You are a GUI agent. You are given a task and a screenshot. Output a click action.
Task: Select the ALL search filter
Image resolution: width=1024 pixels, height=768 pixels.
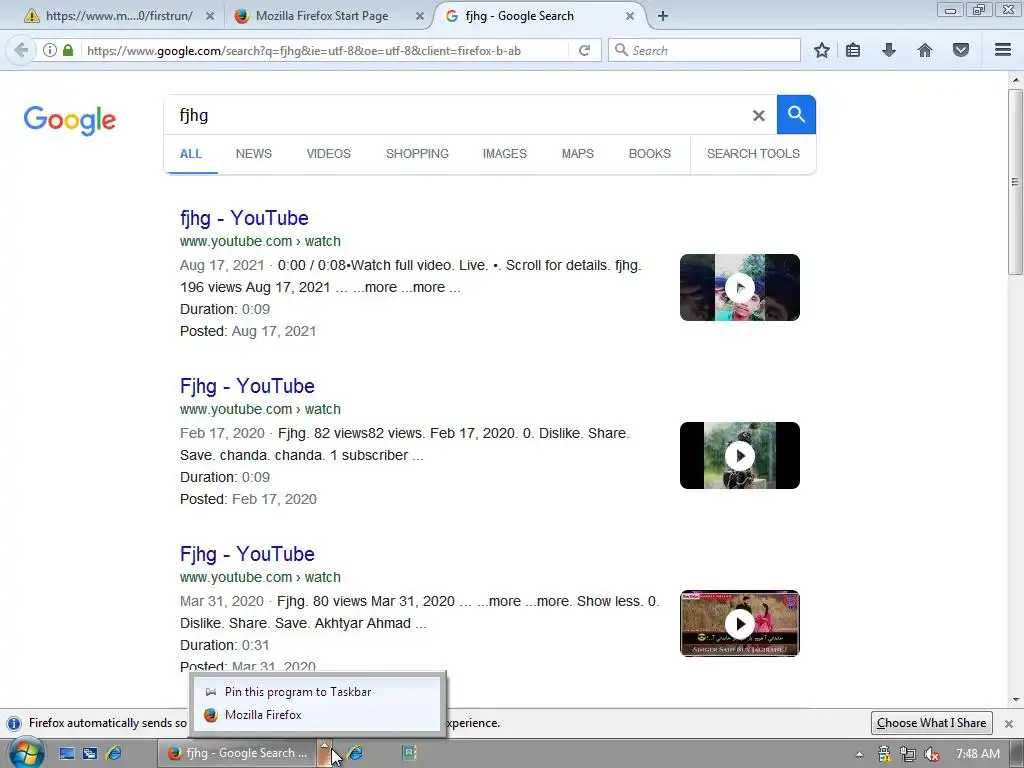point(191,153)
